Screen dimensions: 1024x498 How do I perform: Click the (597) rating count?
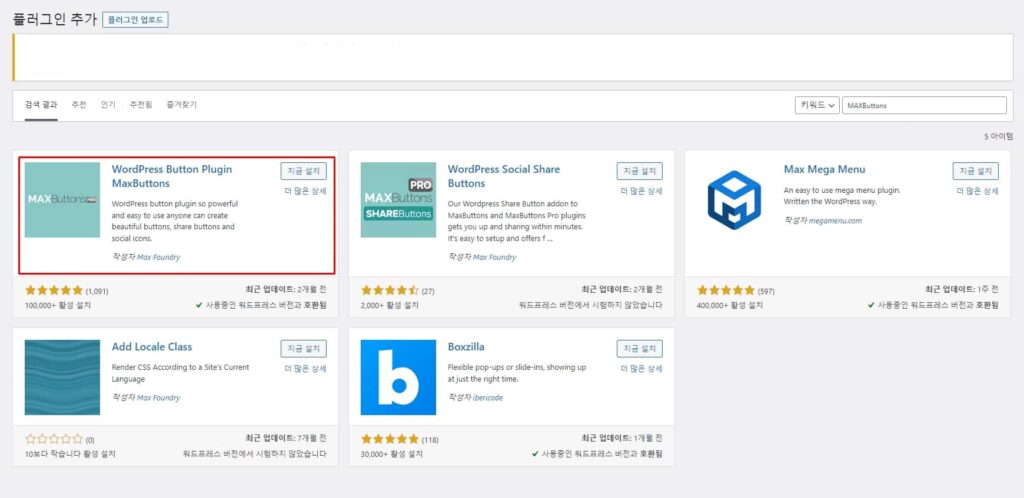click(766, 291)
